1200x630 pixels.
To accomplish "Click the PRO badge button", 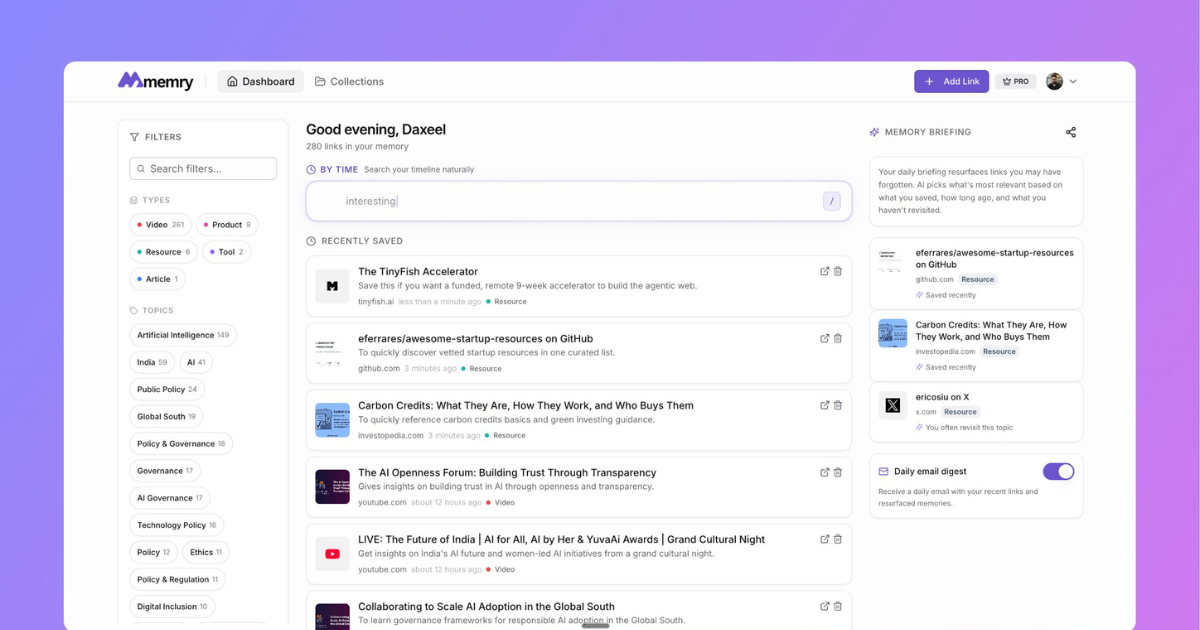I will [1015, 82].
